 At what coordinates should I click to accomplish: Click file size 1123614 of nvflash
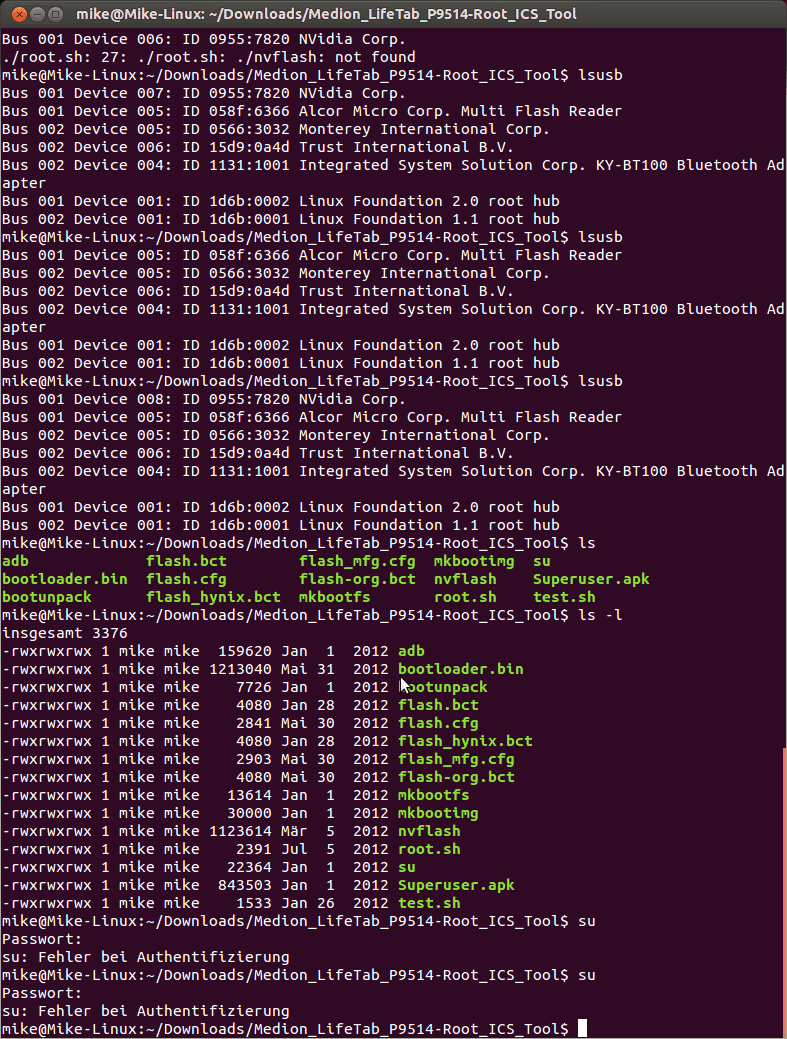tap(240, 831)
